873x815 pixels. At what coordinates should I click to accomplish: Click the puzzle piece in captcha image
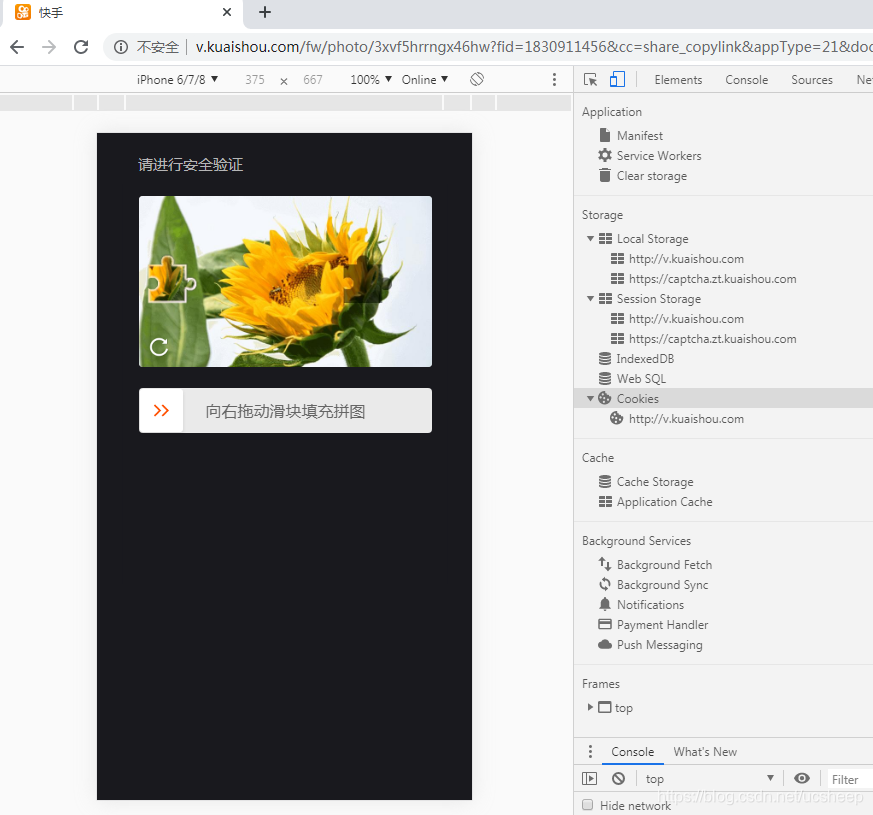(171, 279)
